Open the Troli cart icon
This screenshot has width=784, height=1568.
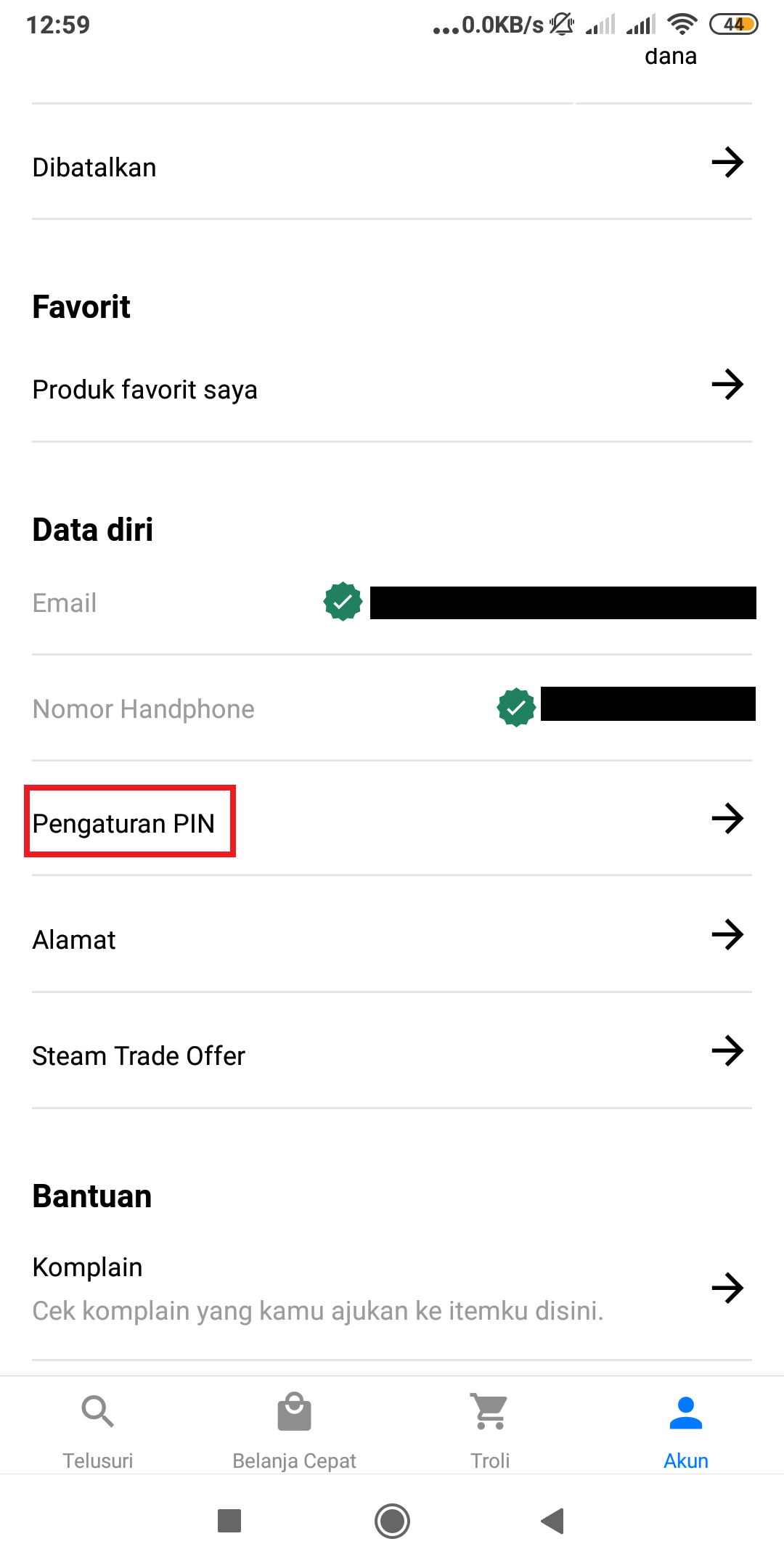(x=490, y=1412)
